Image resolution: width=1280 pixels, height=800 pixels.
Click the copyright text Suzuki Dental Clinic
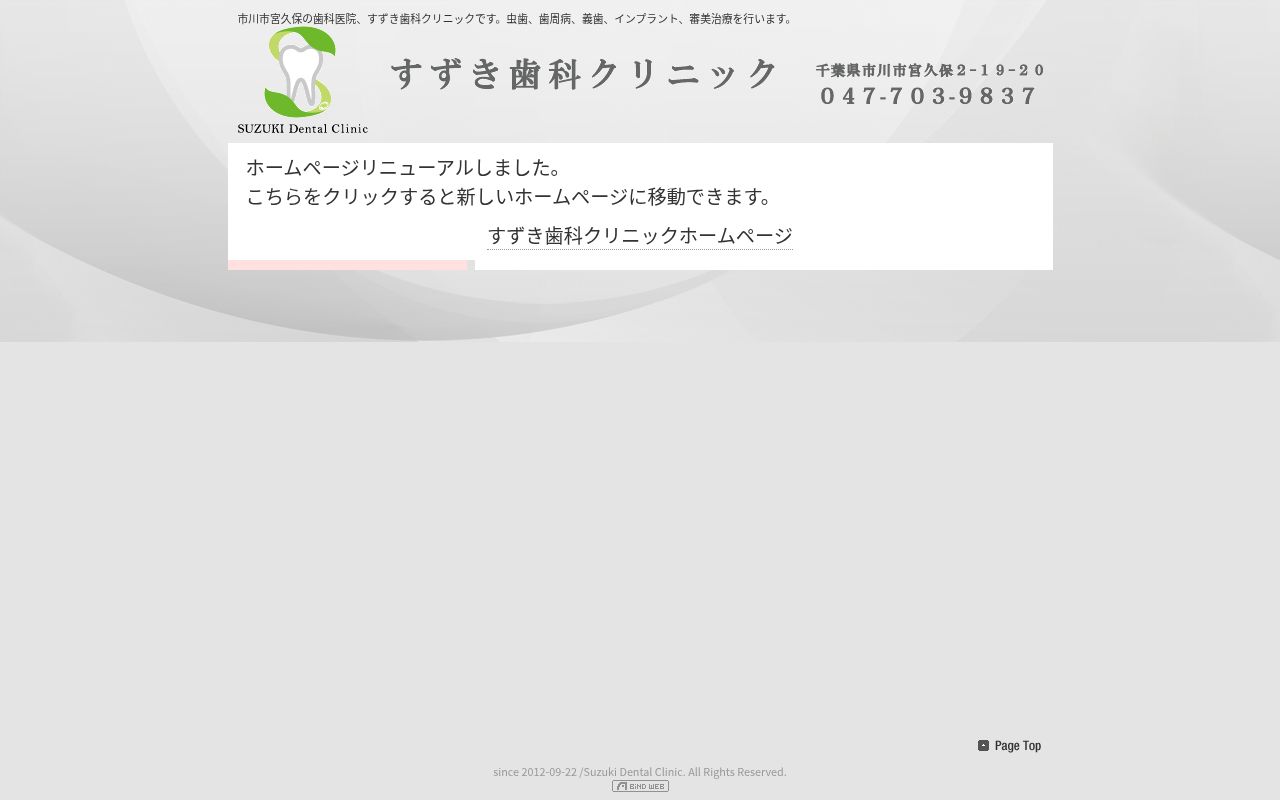click(640, 772)
